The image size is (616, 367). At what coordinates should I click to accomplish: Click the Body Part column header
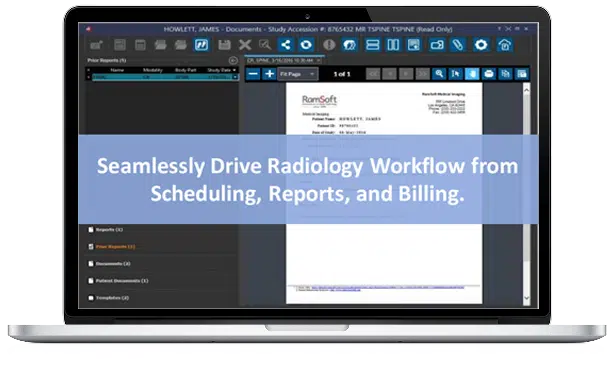pyautogui.click(x=185, y=70)
